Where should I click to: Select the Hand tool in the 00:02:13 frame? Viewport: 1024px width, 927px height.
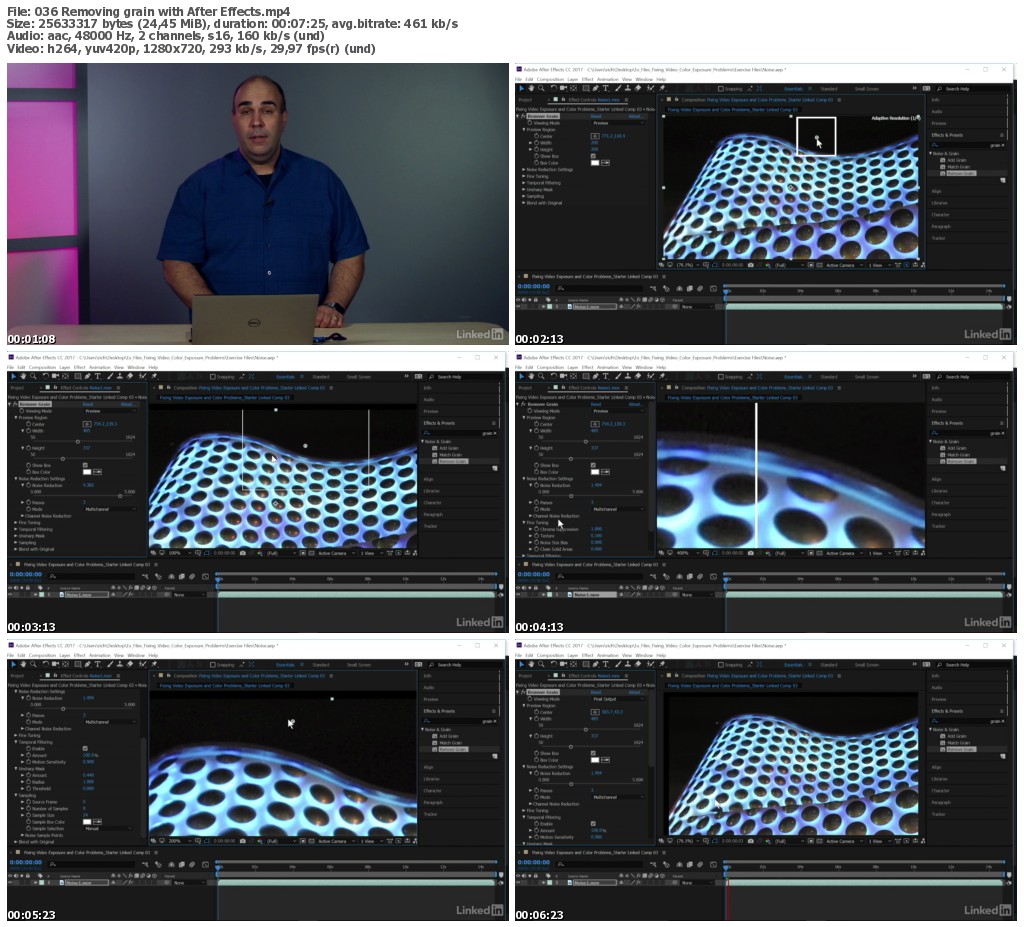point(531,88)
